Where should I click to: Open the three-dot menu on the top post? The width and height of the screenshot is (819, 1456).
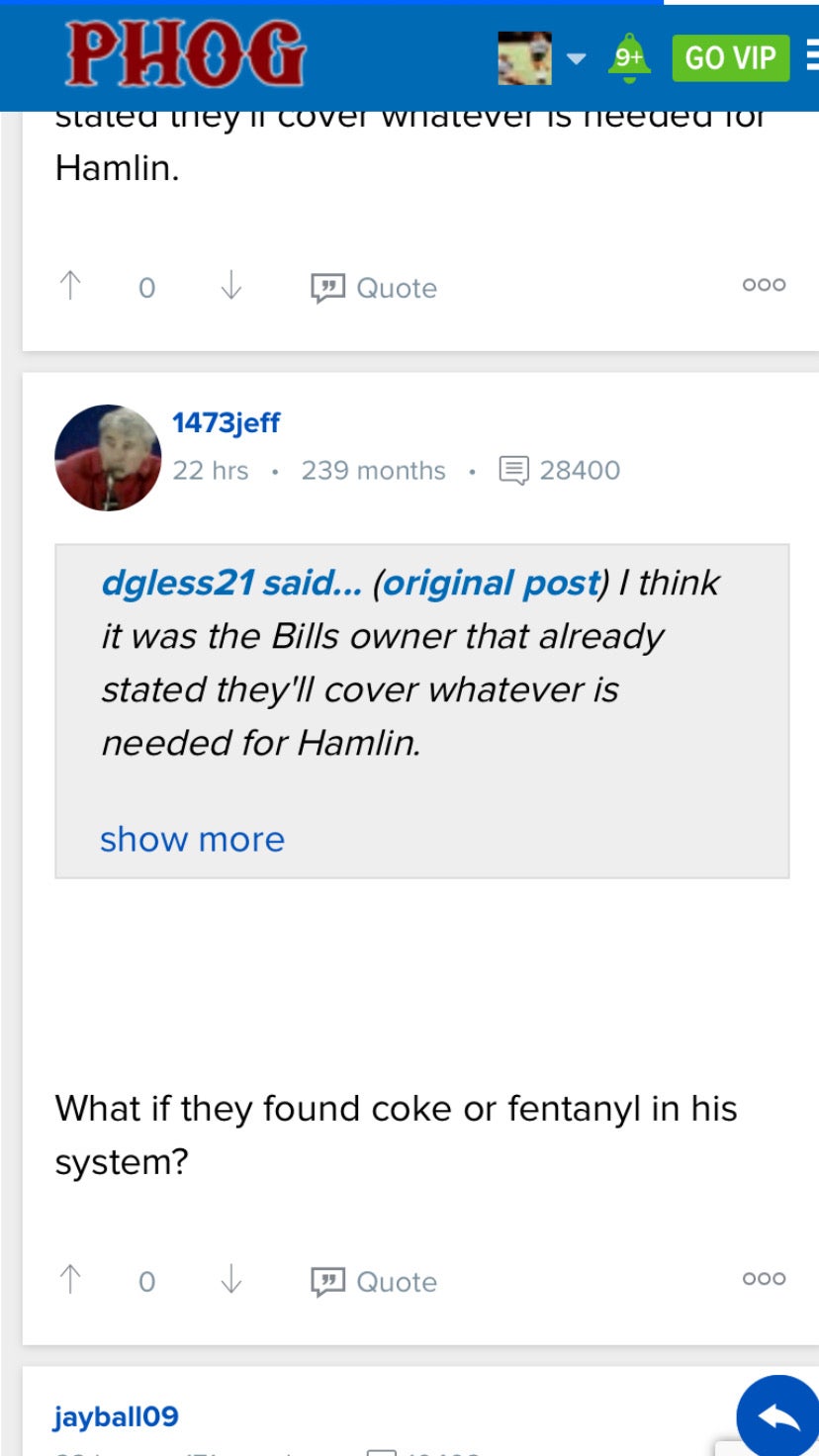coord(762,284)
